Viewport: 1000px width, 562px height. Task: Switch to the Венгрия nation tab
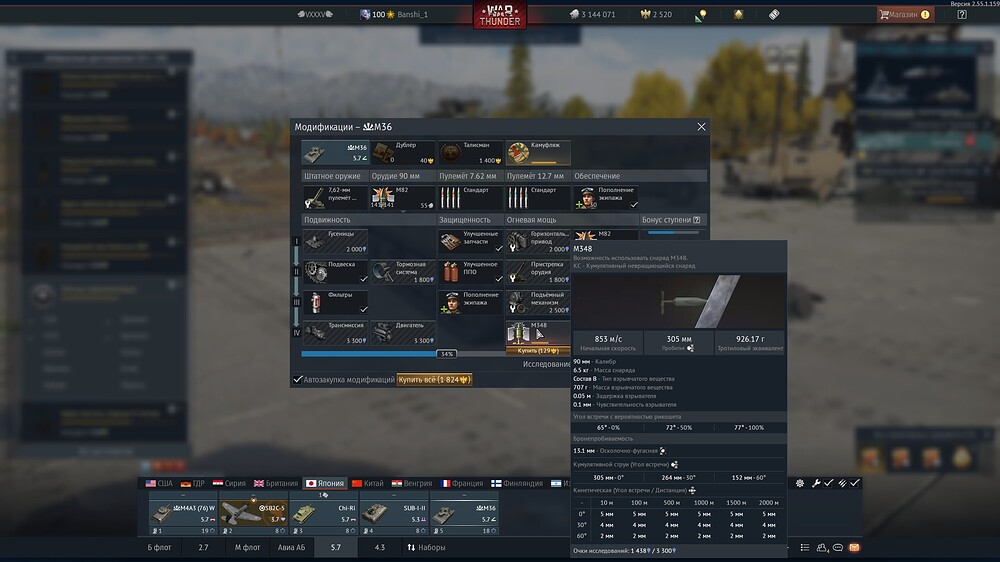point(412,483)
